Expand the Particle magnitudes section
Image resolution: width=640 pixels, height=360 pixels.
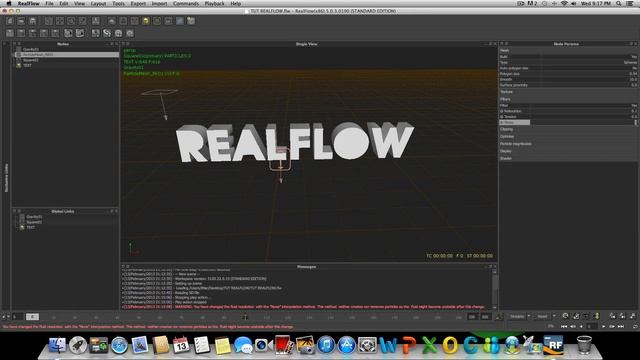click(569, 144)
